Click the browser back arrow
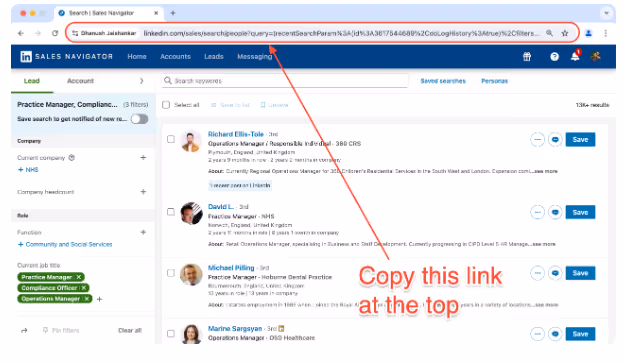This screenshot has width=623, height=363. (21, 33)
